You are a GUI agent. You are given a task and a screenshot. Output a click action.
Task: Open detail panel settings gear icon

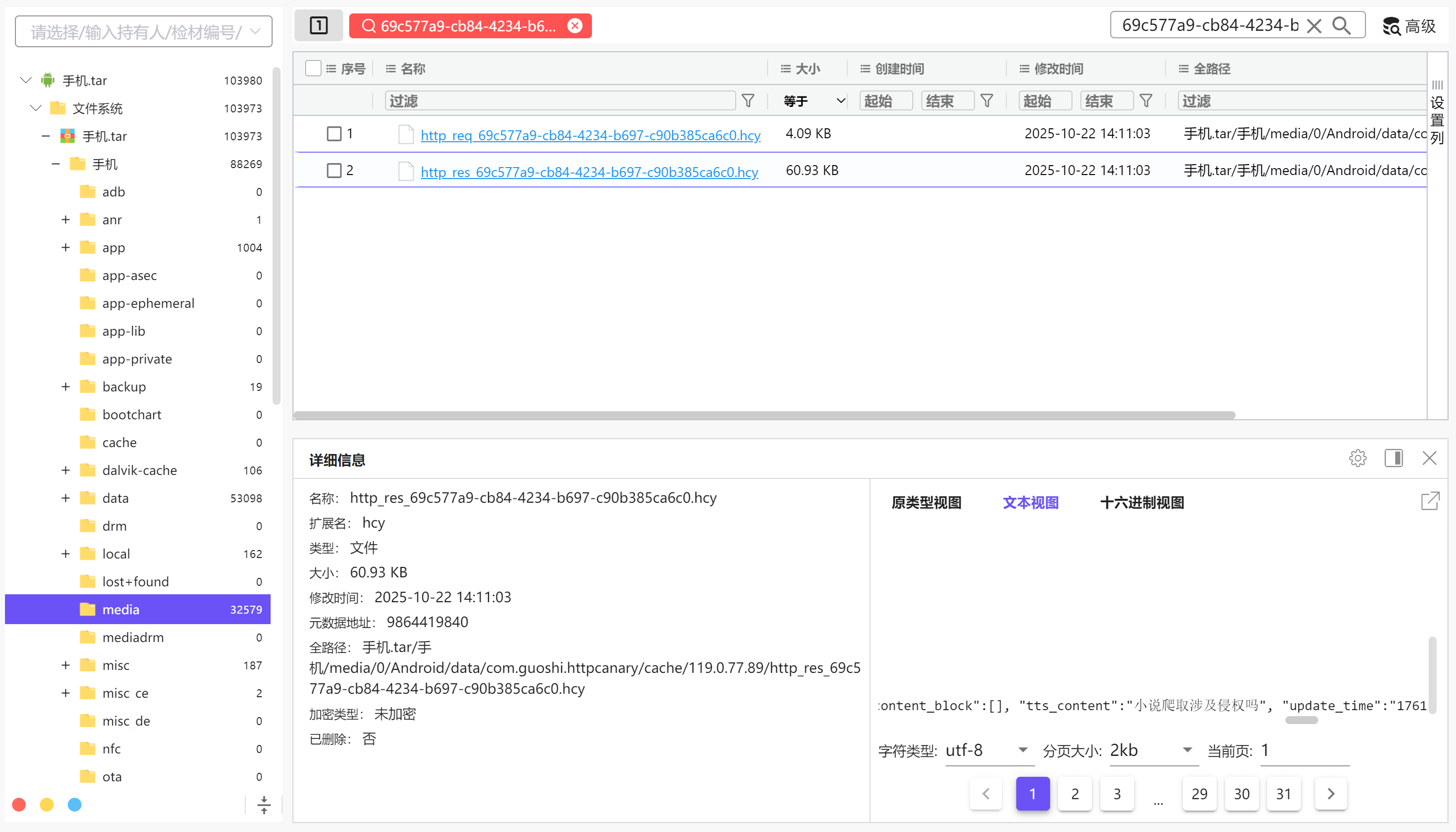pos(1358,459)
